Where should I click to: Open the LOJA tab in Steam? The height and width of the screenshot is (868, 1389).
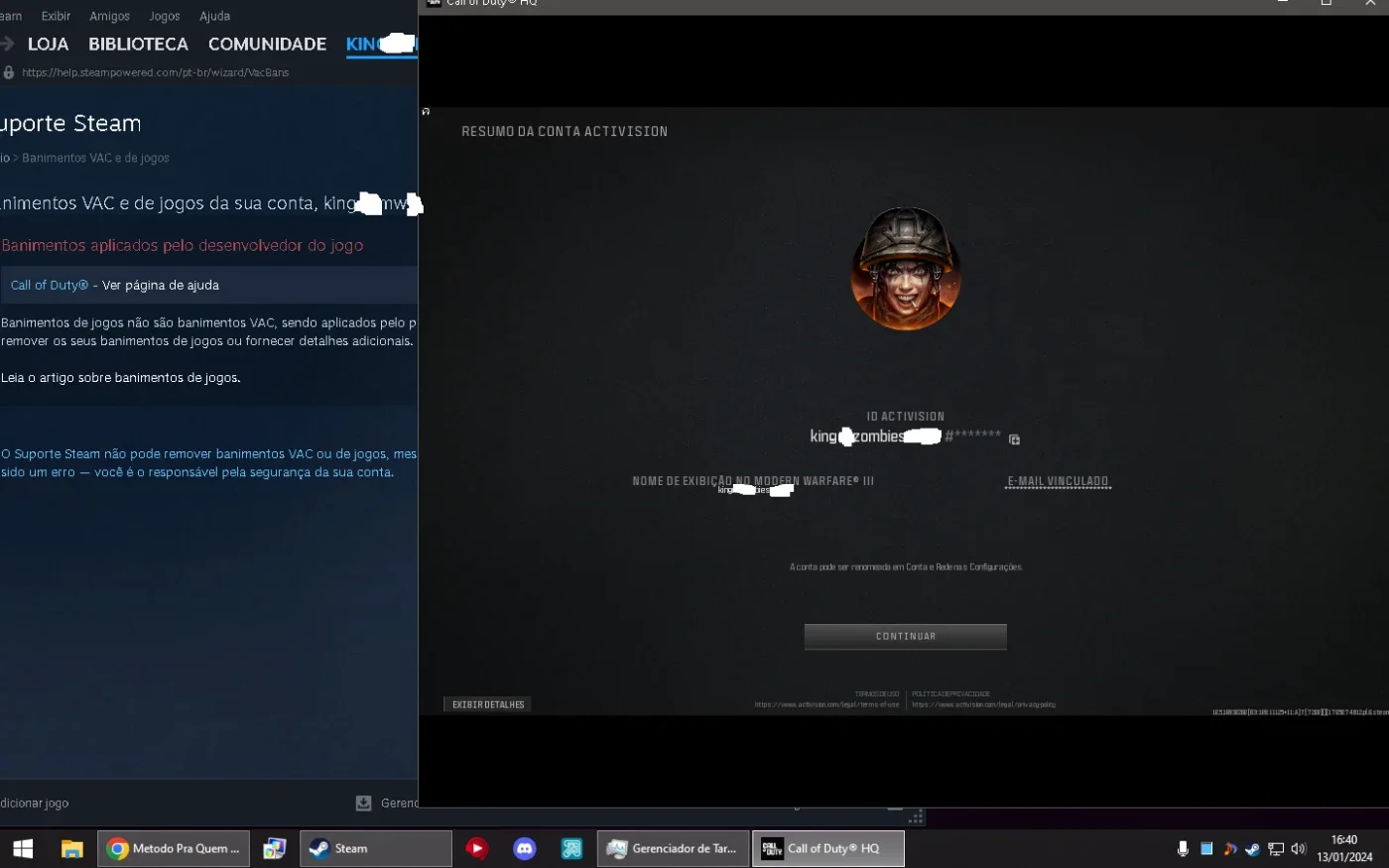click(x=48, y=44)
